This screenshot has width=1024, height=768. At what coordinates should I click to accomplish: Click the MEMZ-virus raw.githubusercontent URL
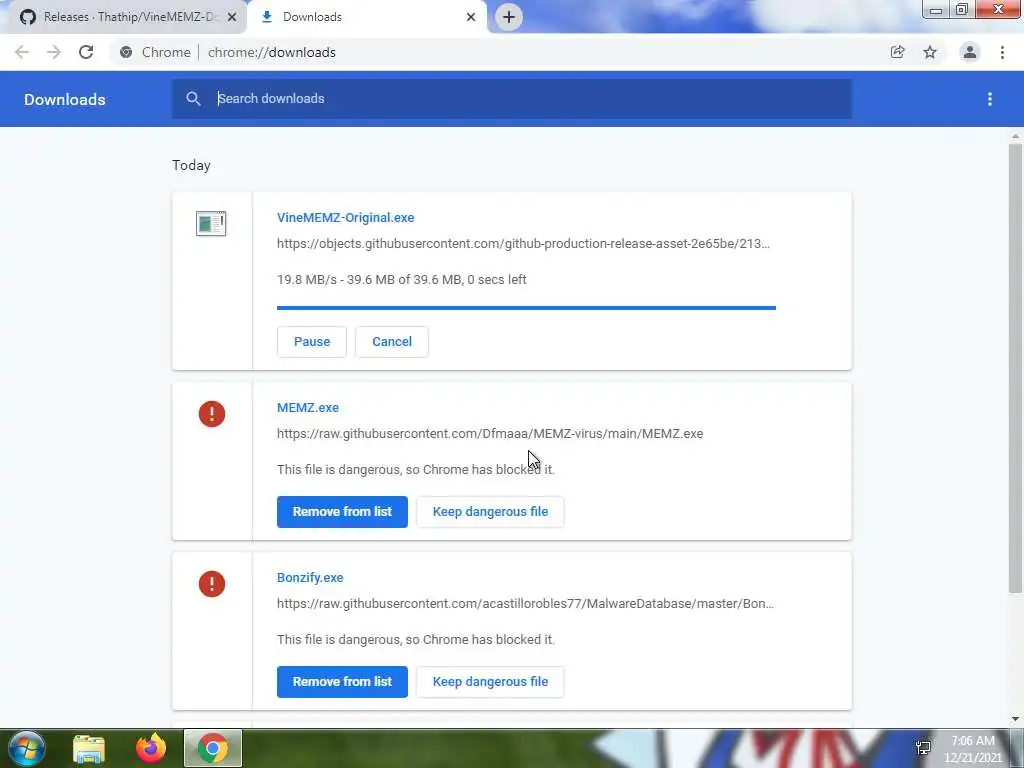[x=490, y=434]
